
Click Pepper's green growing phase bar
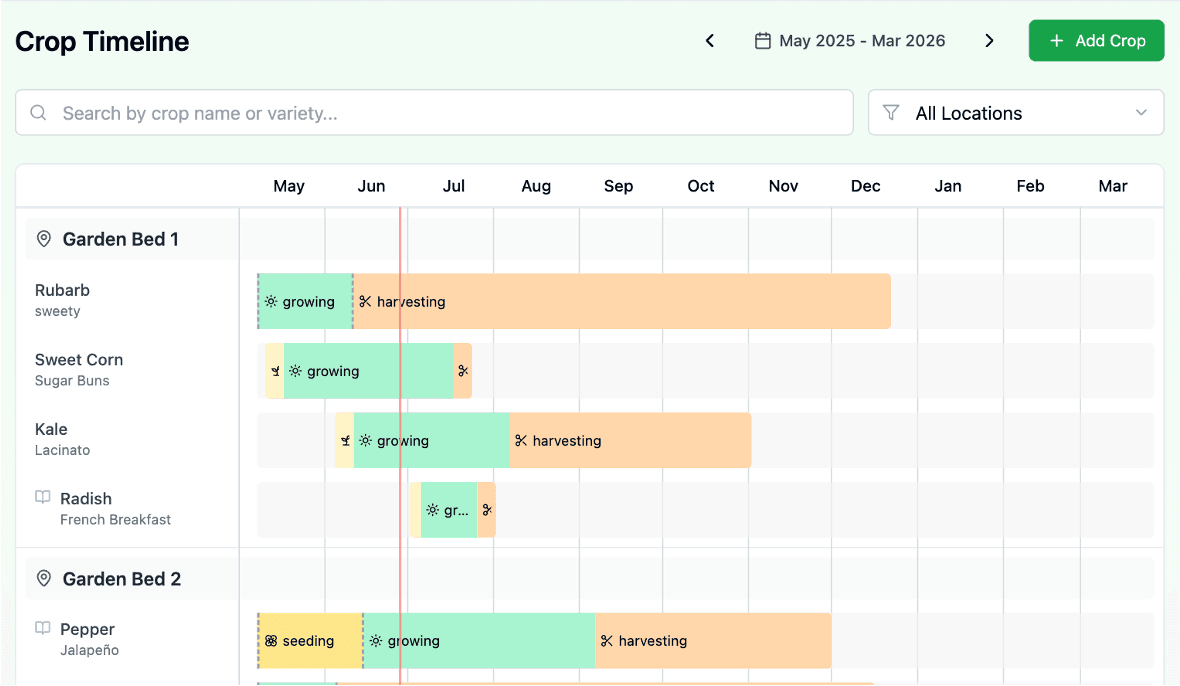(x=479, y=641)
